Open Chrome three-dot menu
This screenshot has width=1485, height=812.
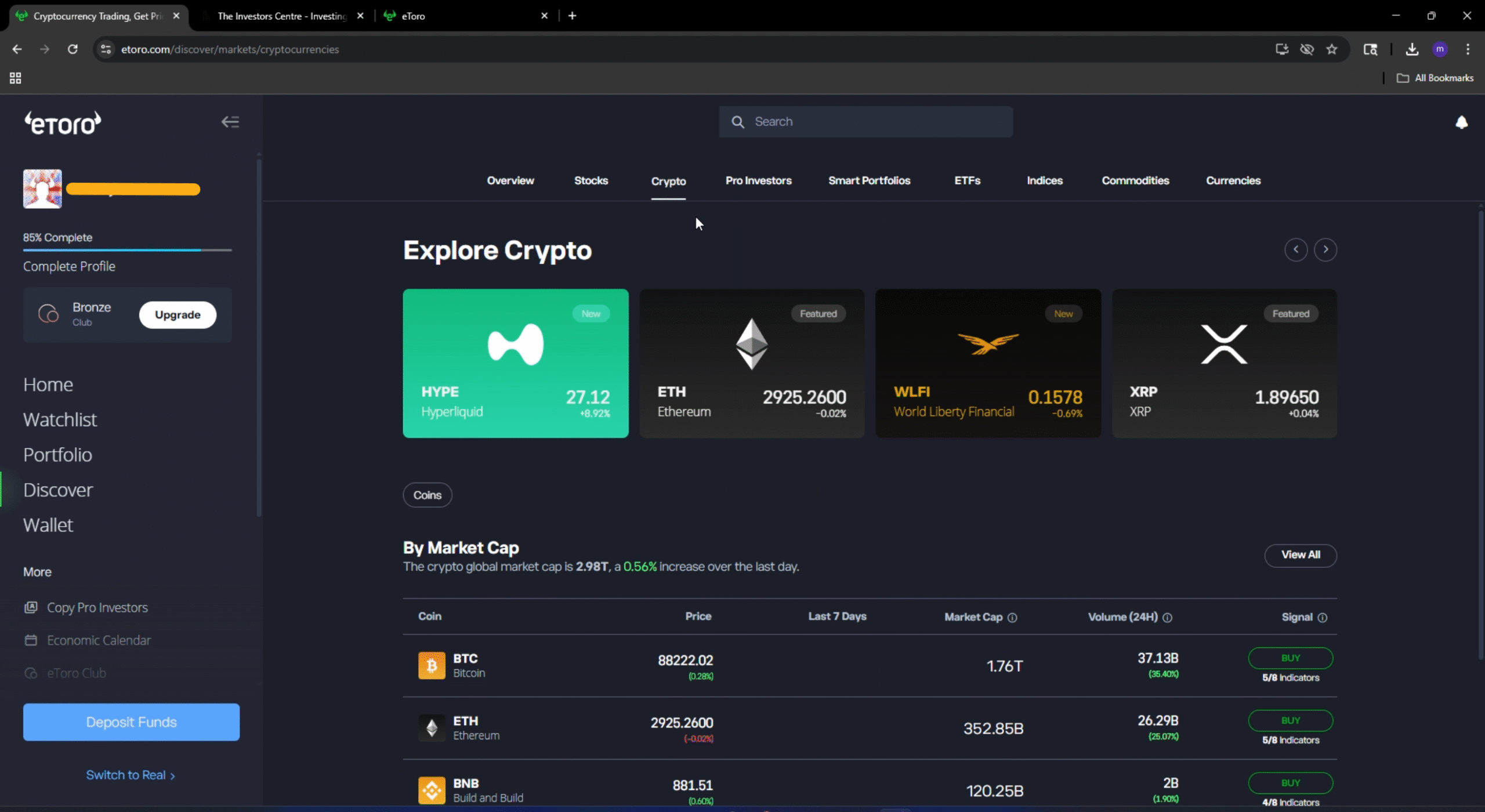coord(1468,49)
